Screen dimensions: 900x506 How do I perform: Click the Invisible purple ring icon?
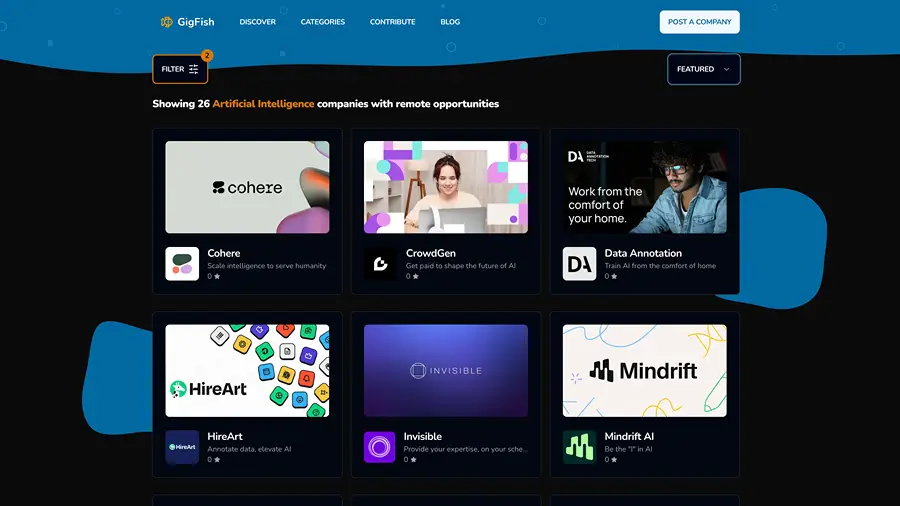(380, 447)
